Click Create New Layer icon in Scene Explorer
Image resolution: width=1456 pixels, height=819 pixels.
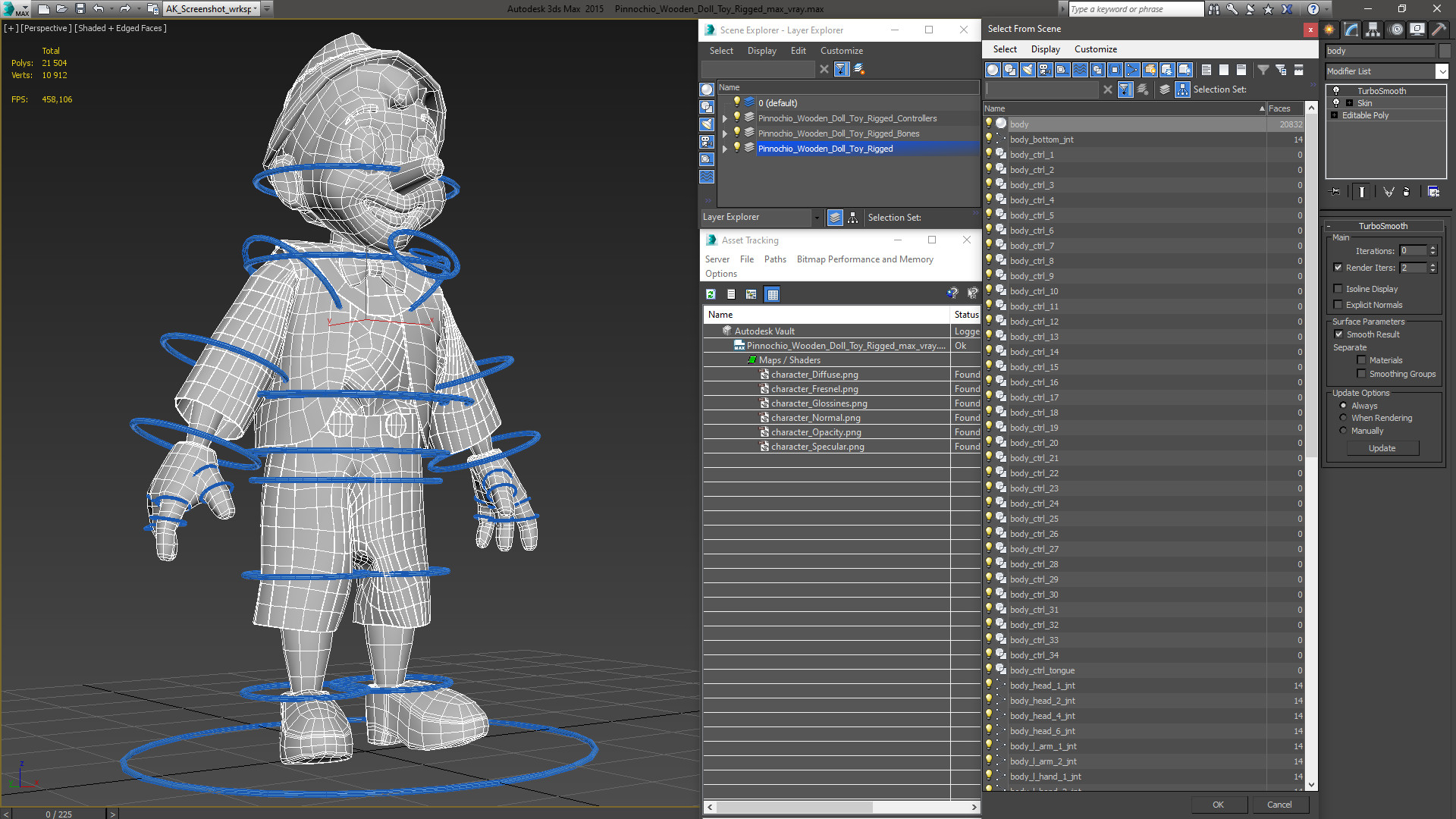click(x=859, y=69)
